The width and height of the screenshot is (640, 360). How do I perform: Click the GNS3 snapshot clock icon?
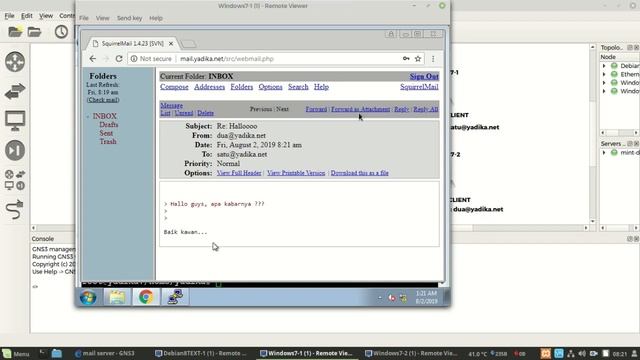(61, 32)
